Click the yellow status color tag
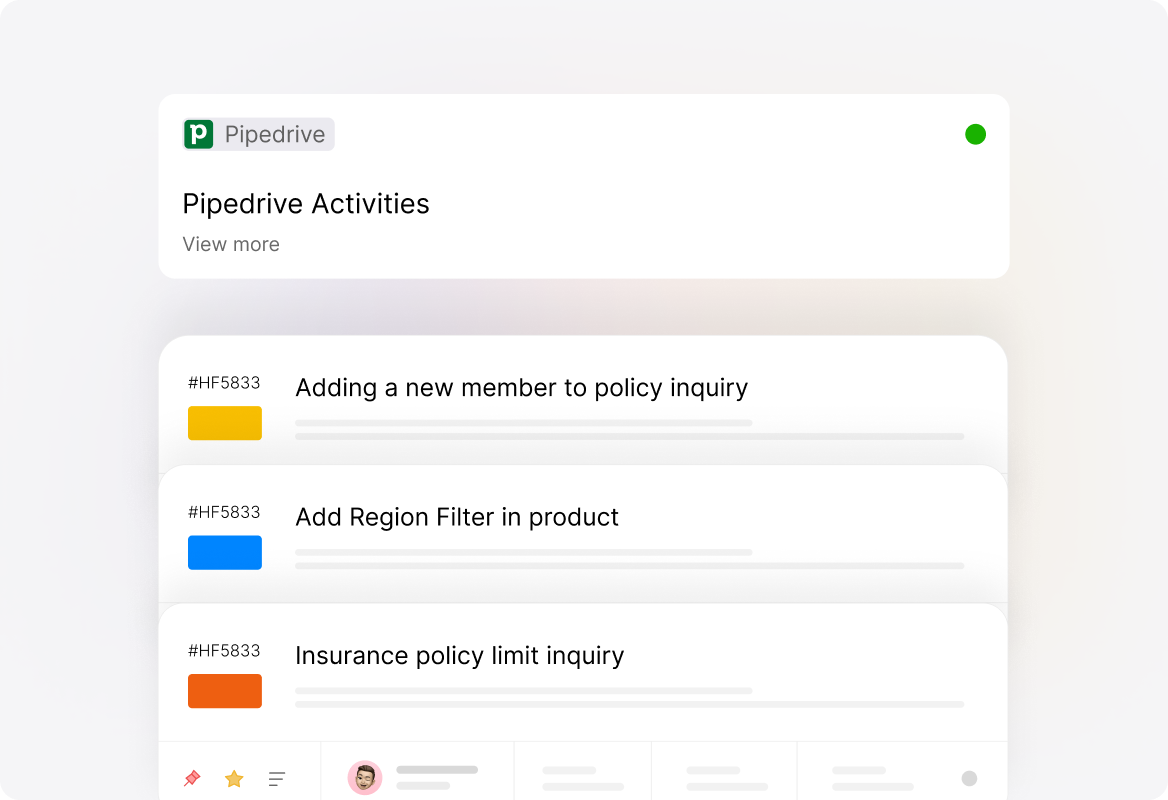Screen dimensions: 1168x800 click(225, 423)
